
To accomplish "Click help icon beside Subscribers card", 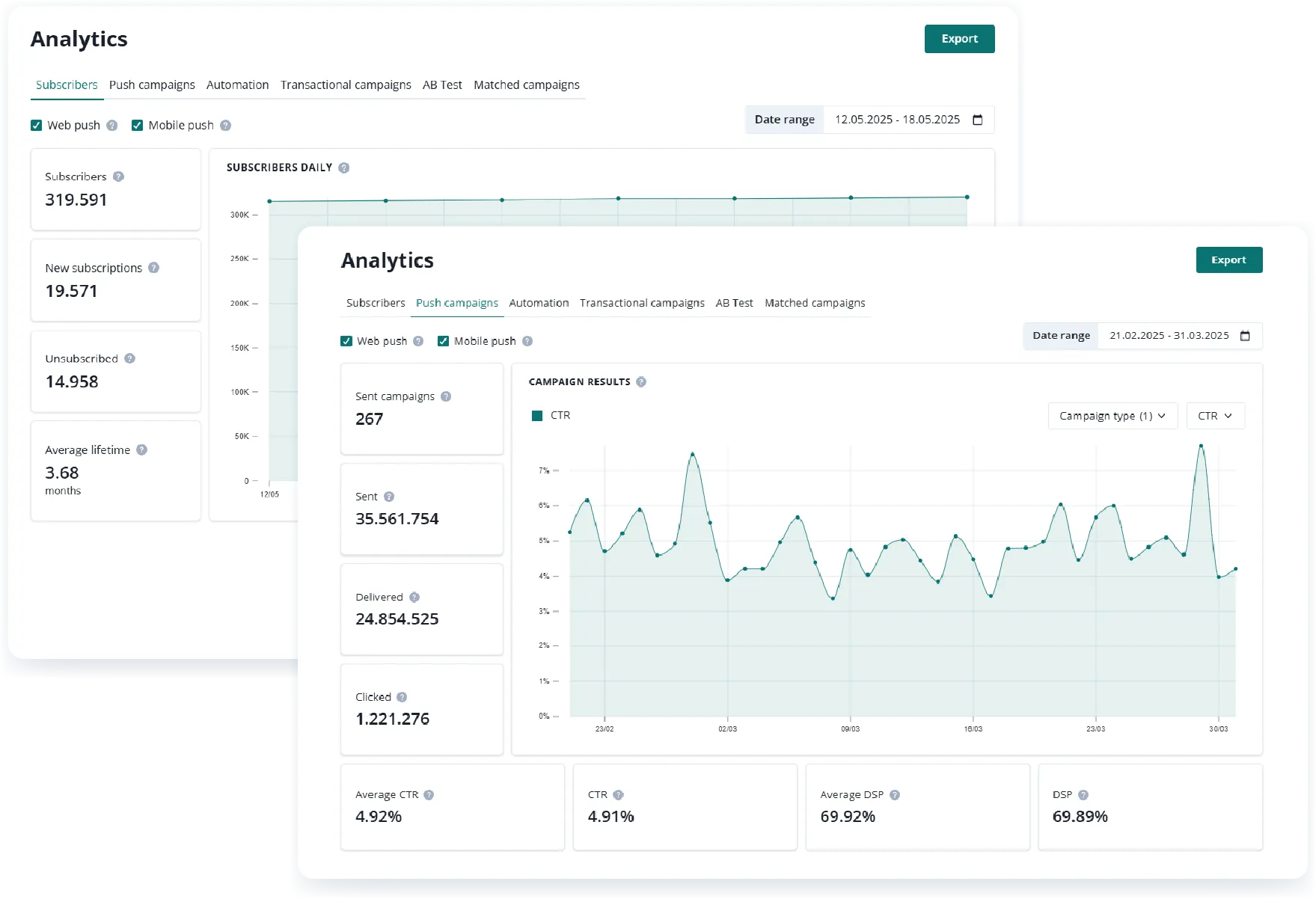I will (118, 177).
